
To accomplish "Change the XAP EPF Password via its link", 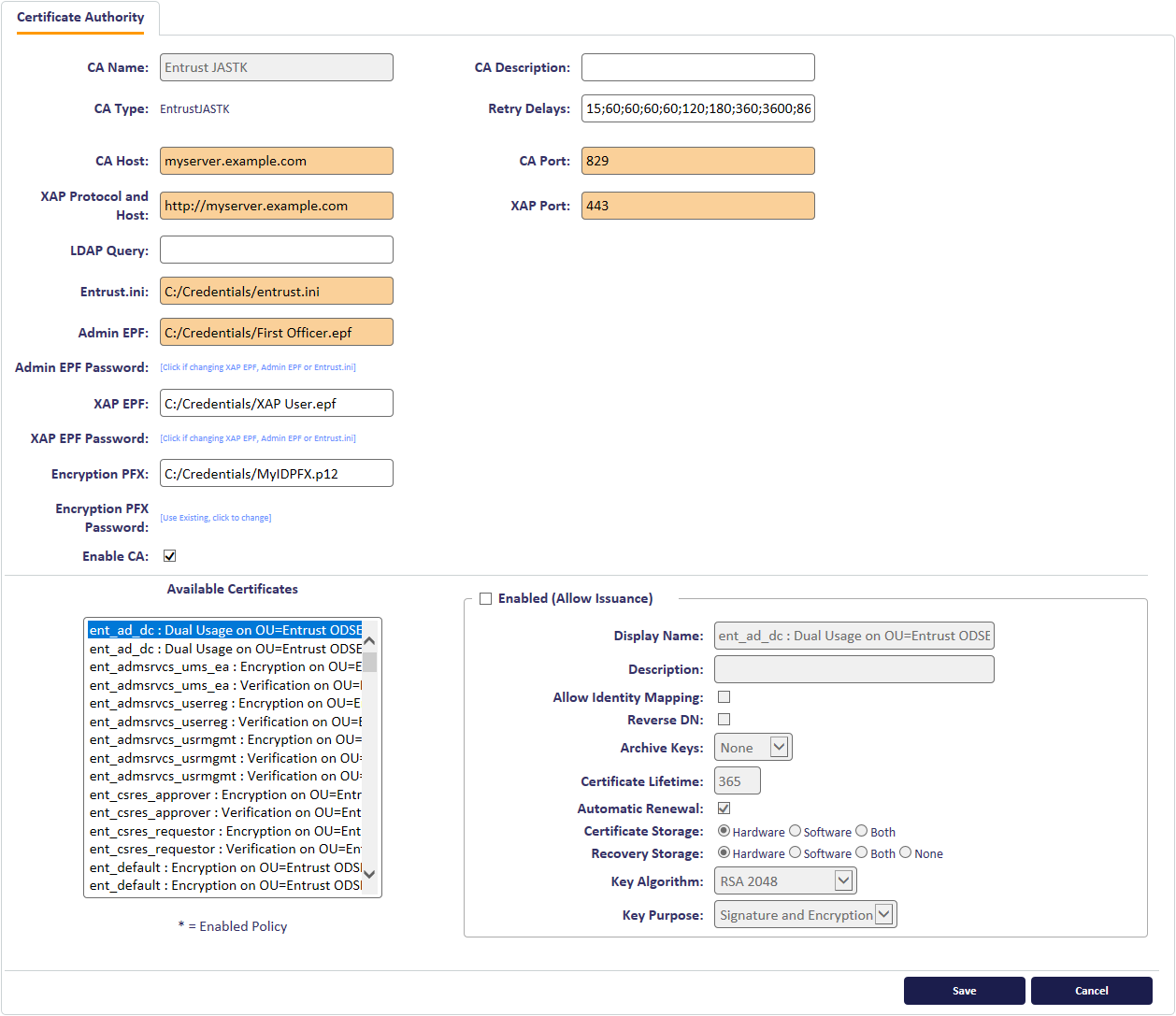I will (x=258, y=438).
